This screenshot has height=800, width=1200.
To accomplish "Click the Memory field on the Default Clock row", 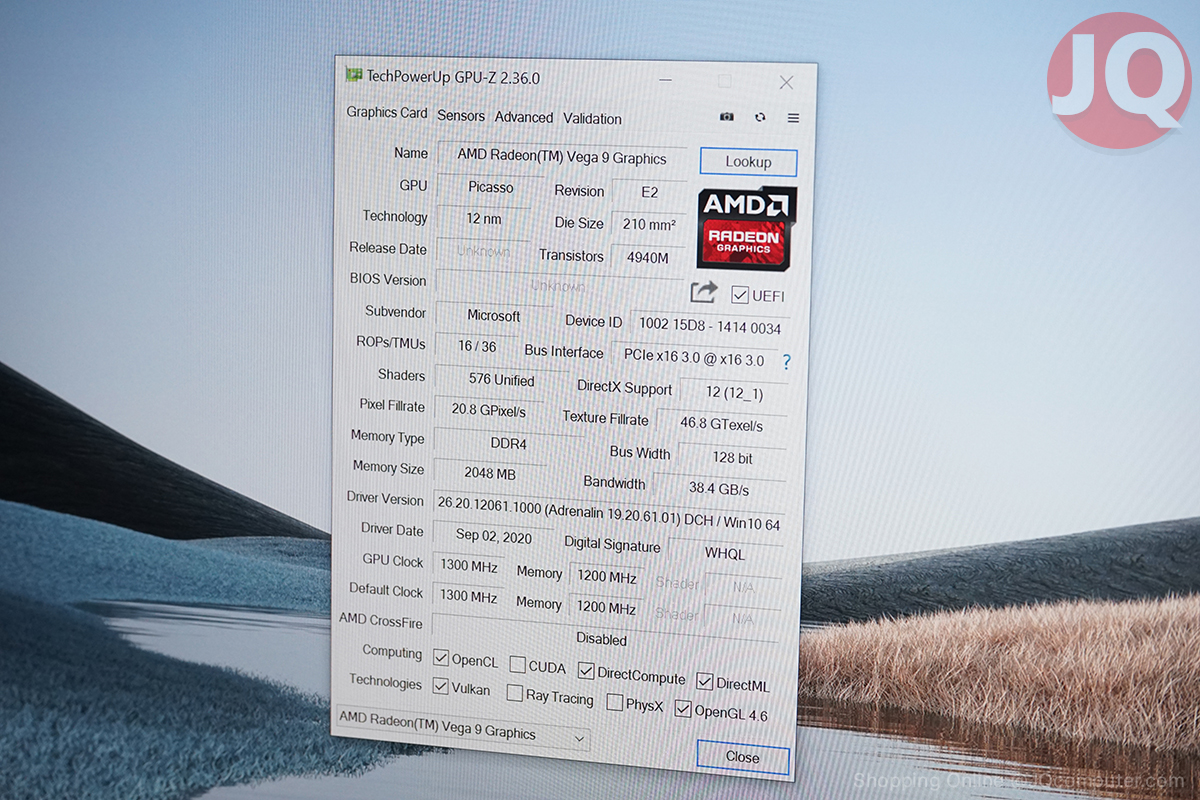I will 607,608.
